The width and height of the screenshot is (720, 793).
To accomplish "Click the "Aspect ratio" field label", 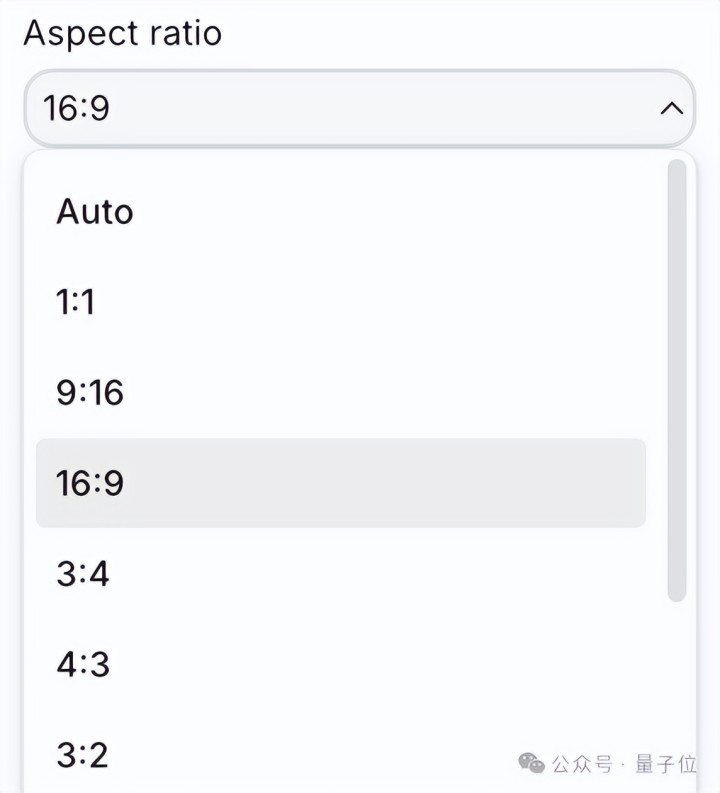I will pos(122,33).
